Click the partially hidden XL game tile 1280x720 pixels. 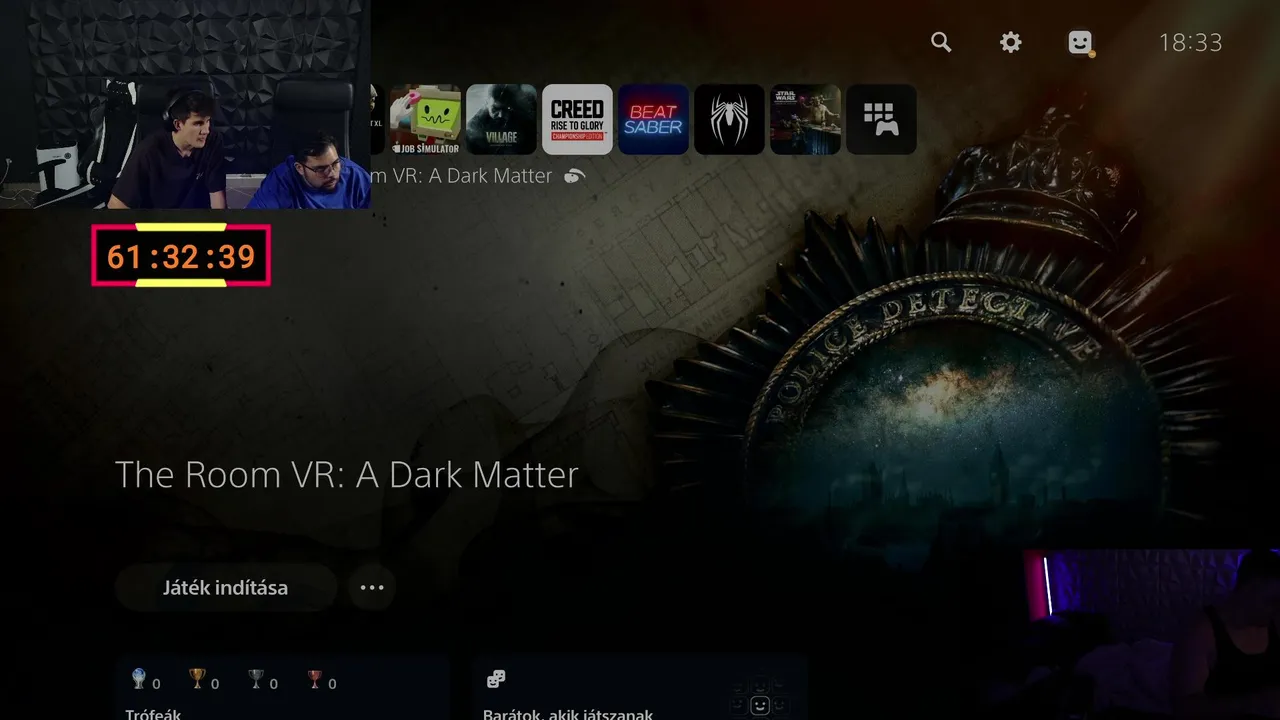(x=377, y=119)
